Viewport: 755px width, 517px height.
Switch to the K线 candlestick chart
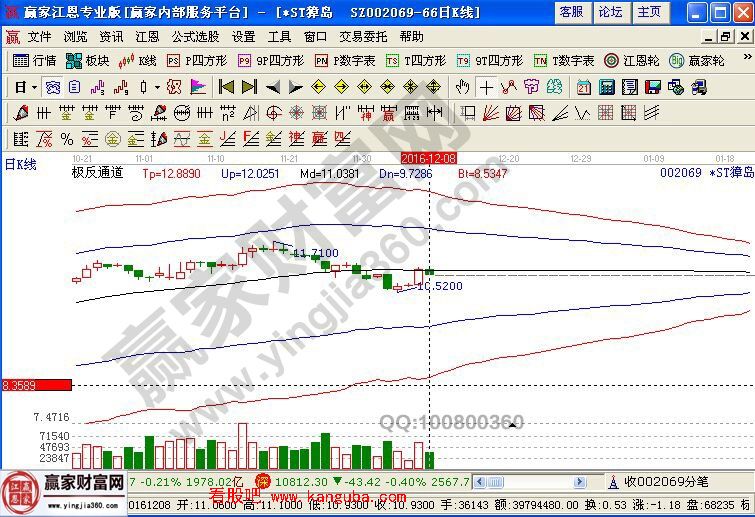pyautogui.click(x=137, y=61)
